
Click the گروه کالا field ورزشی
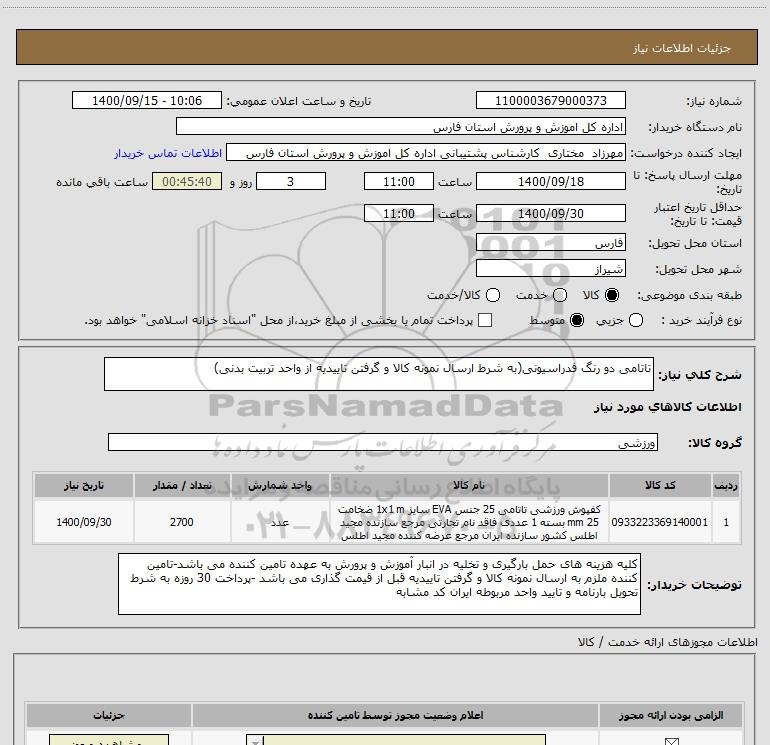pyautogui.click(x=383, y=442)
